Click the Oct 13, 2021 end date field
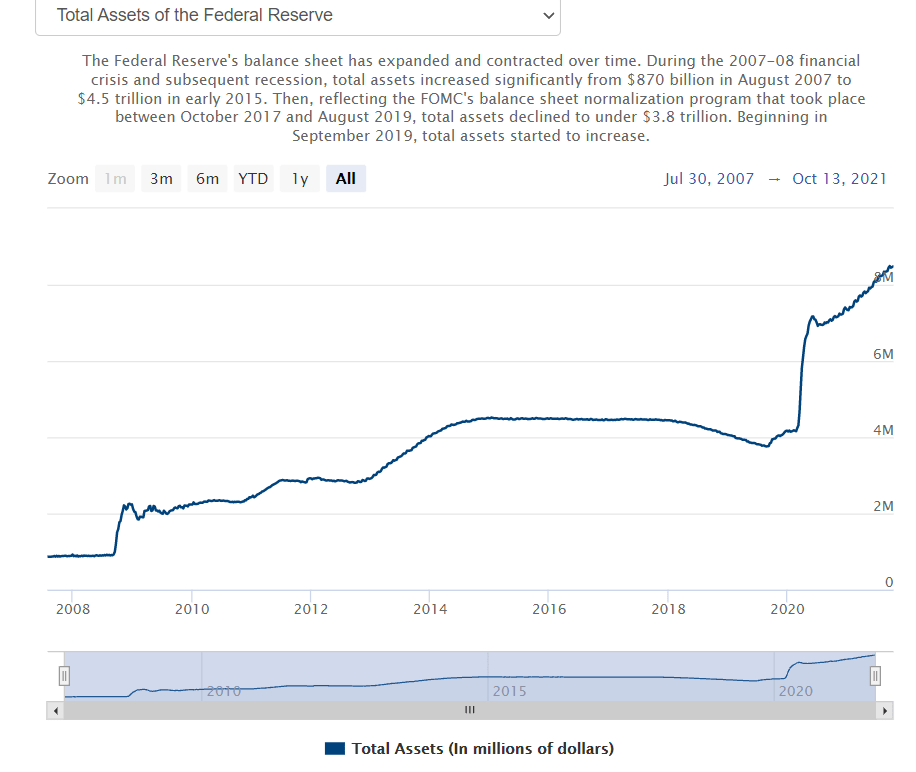Viewport: 916px width, 772px height. point(839,179)
